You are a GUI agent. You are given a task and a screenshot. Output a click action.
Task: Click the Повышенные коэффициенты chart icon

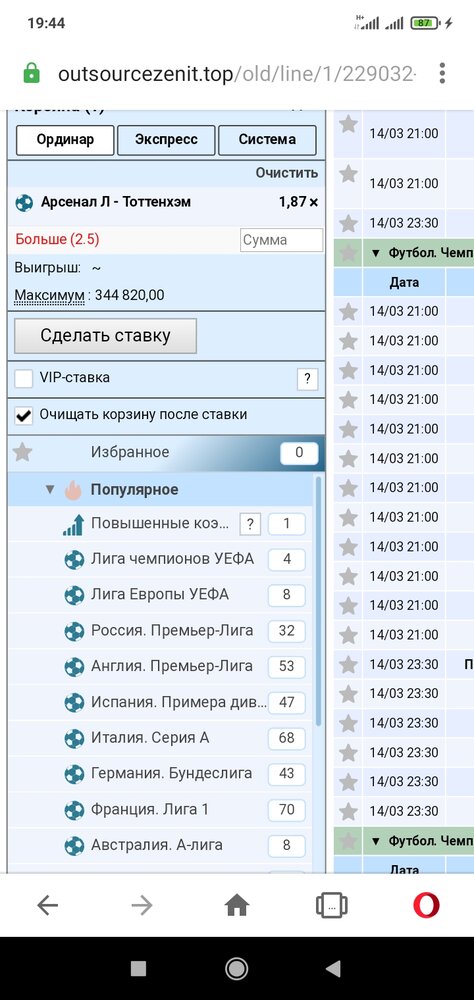tap(73, 525)
